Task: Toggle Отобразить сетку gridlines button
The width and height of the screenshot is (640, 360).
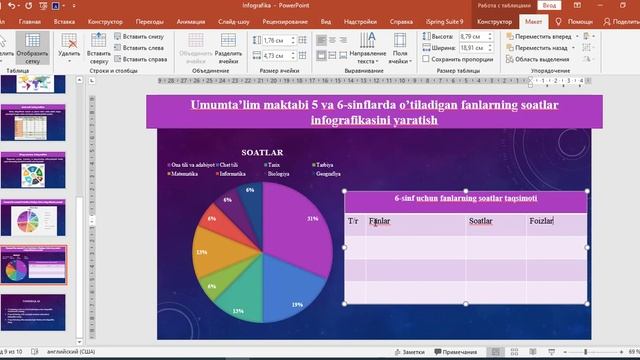Action: point(32,48)
